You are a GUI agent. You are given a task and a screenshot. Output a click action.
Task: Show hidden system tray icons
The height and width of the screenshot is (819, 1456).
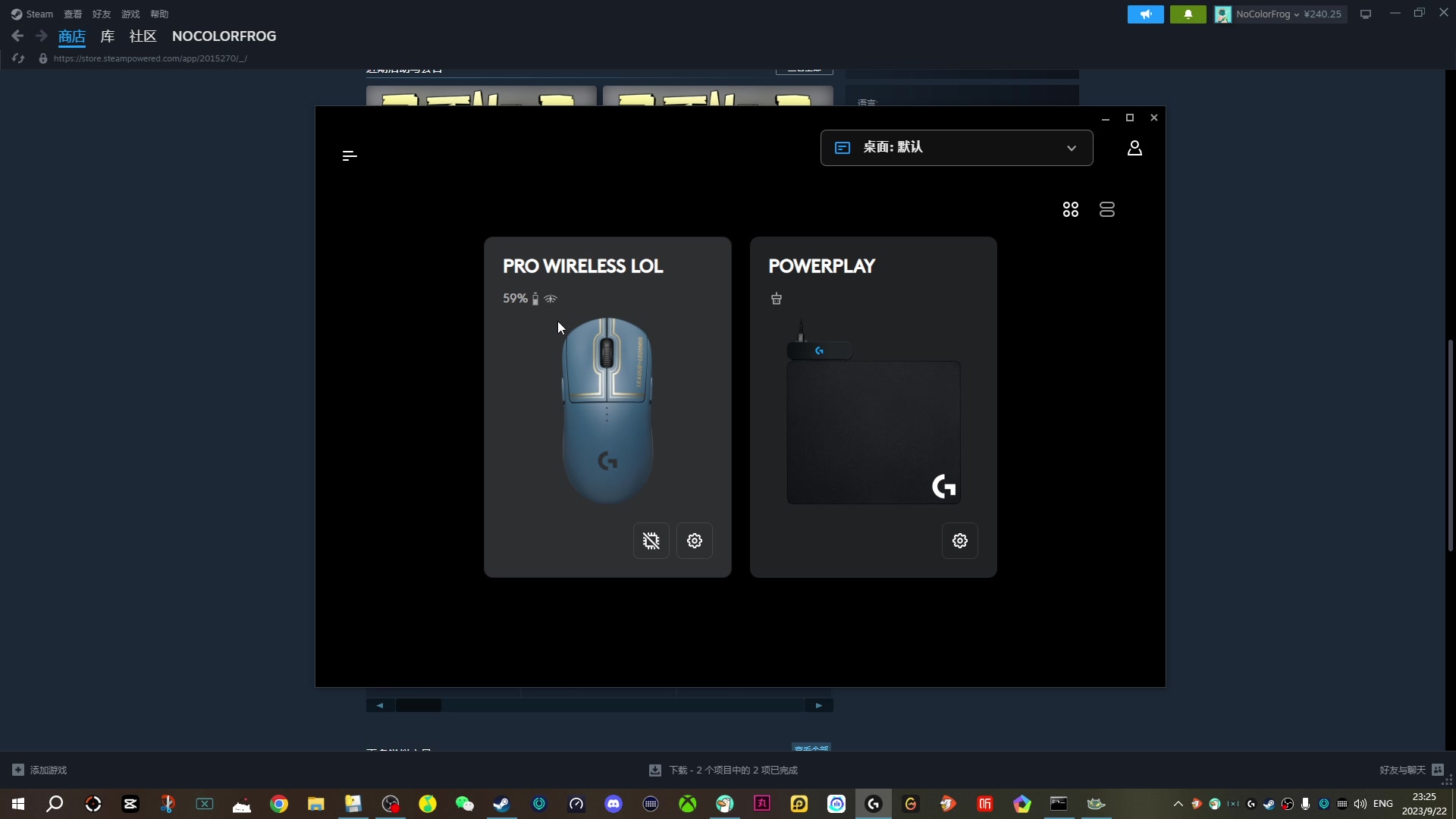1178,804
